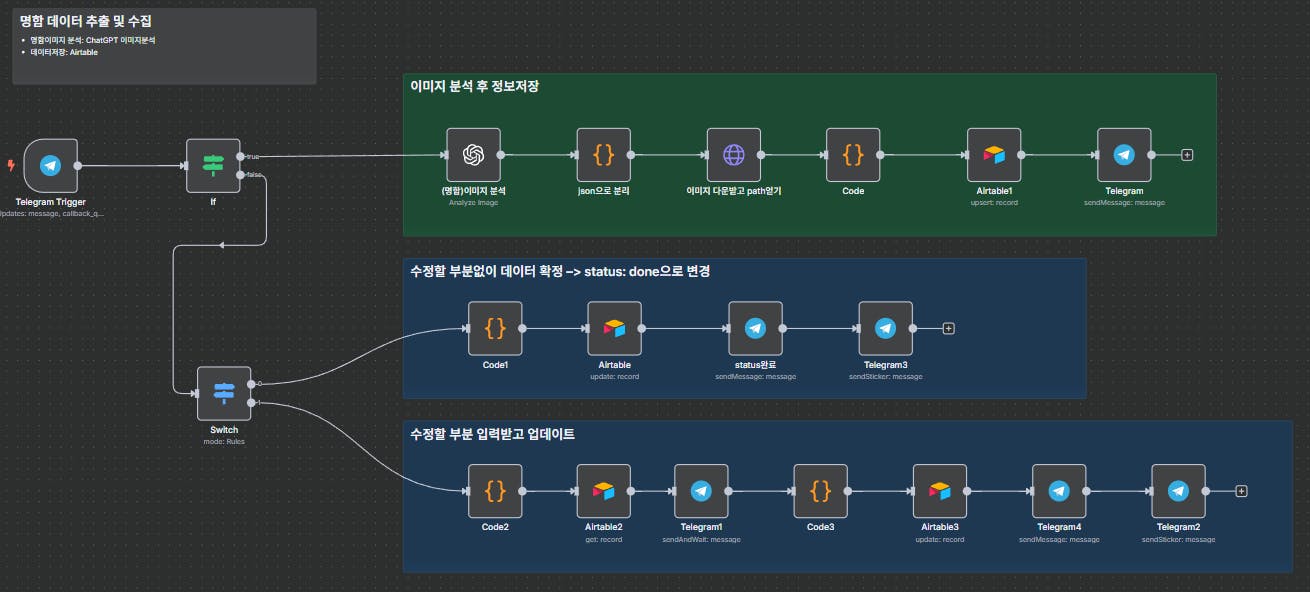Click the 수정할 부분없이 데이터 확정 group title
The width and height of the screenshot is (1310, 592).
(560, 271)
